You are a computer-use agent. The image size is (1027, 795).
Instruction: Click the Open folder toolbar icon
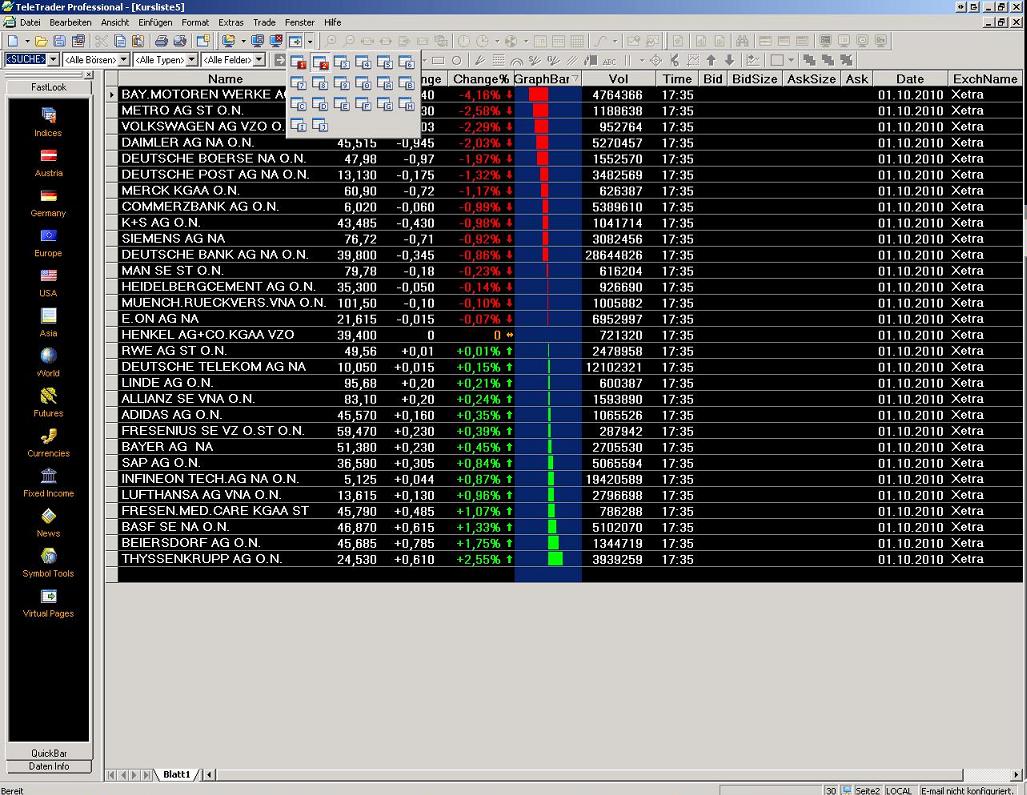tap(41, 41)
